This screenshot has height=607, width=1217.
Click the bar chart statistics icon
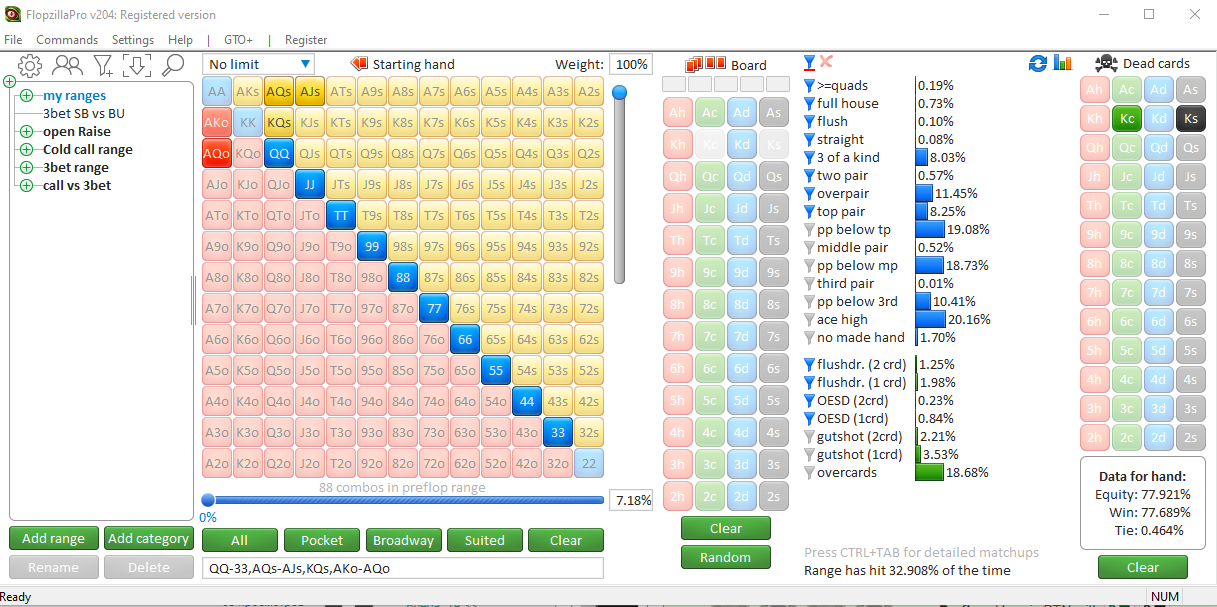[x=1062, y=63]
